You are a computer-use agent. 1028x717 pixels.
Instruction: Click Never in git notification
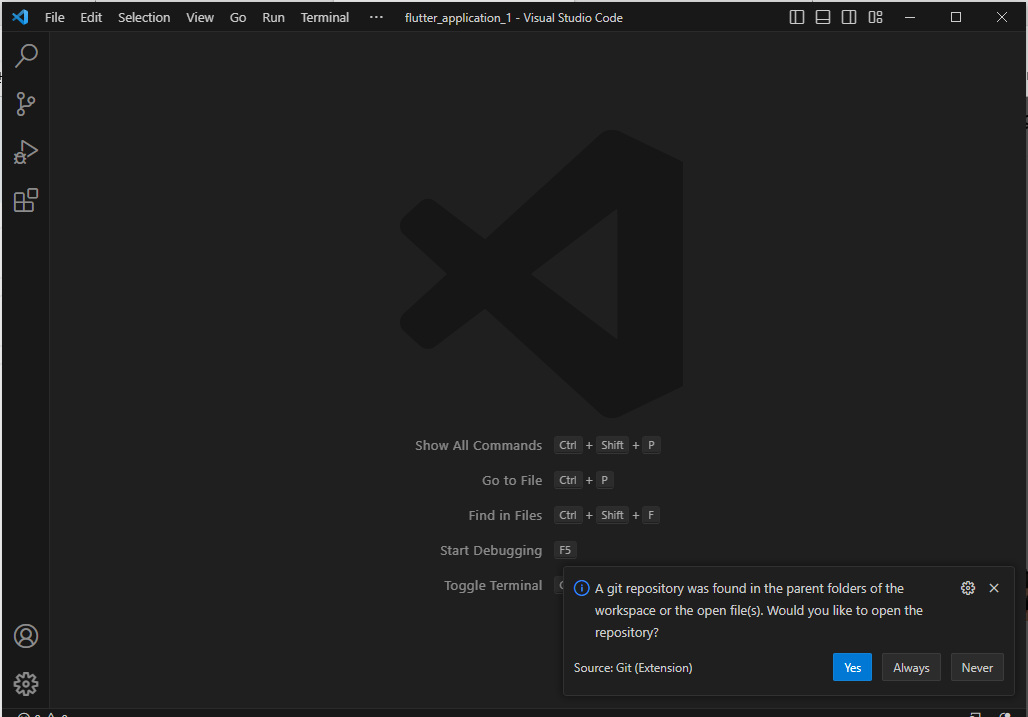(977, 667)
